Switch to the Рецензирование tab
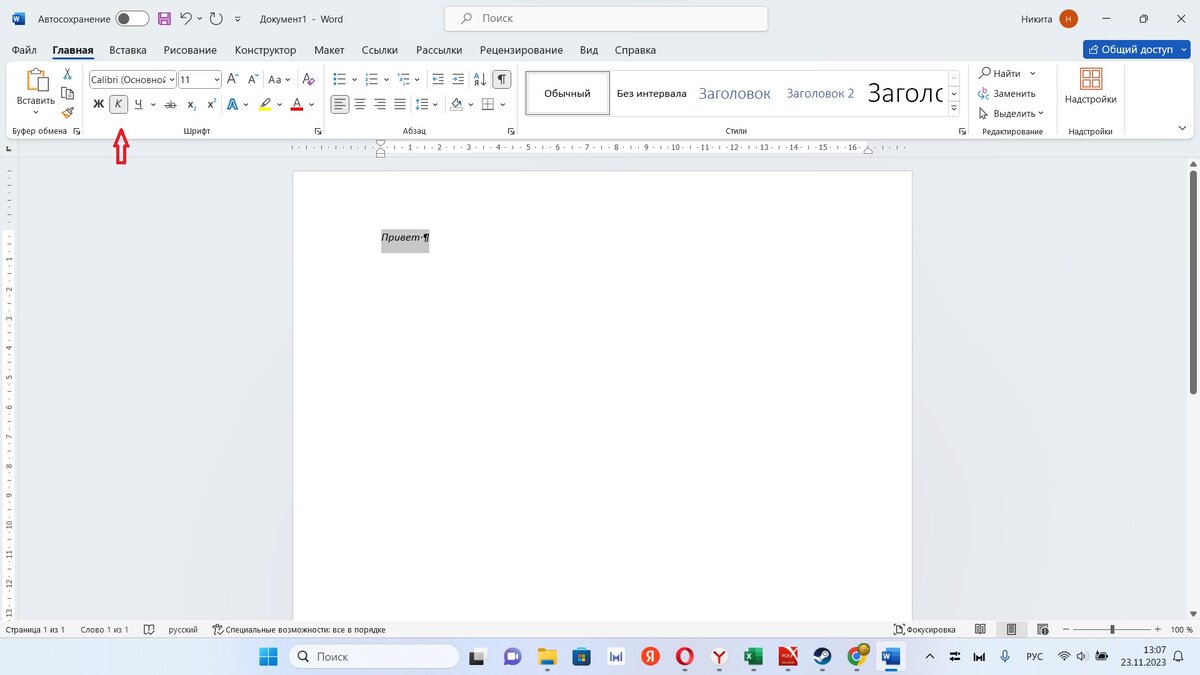1200x675 pixels. [x=521, y=50]
